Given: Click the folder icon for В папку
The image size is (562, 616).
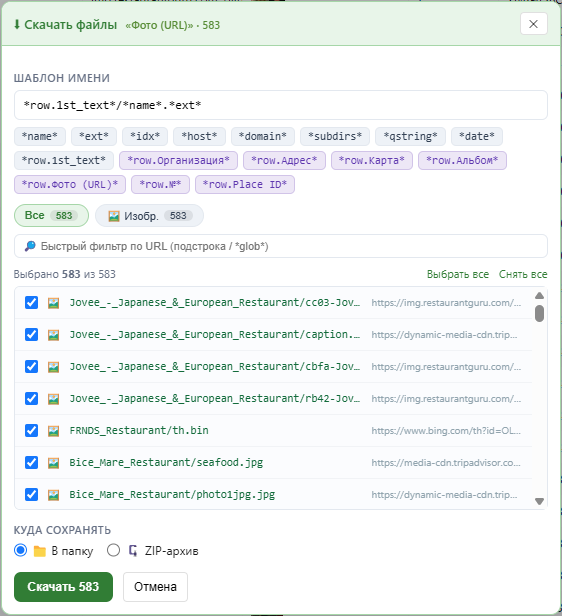Looking at the screenshot, I should point(40,551).
